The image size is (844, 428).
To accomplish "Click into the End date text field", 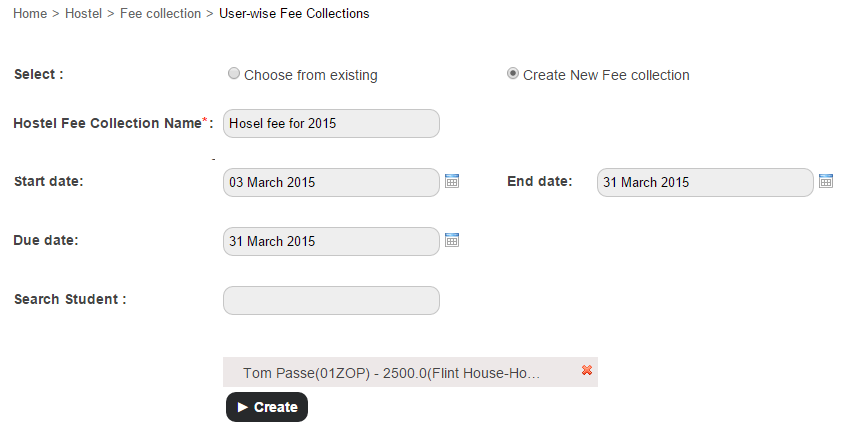I will point(705,183).
